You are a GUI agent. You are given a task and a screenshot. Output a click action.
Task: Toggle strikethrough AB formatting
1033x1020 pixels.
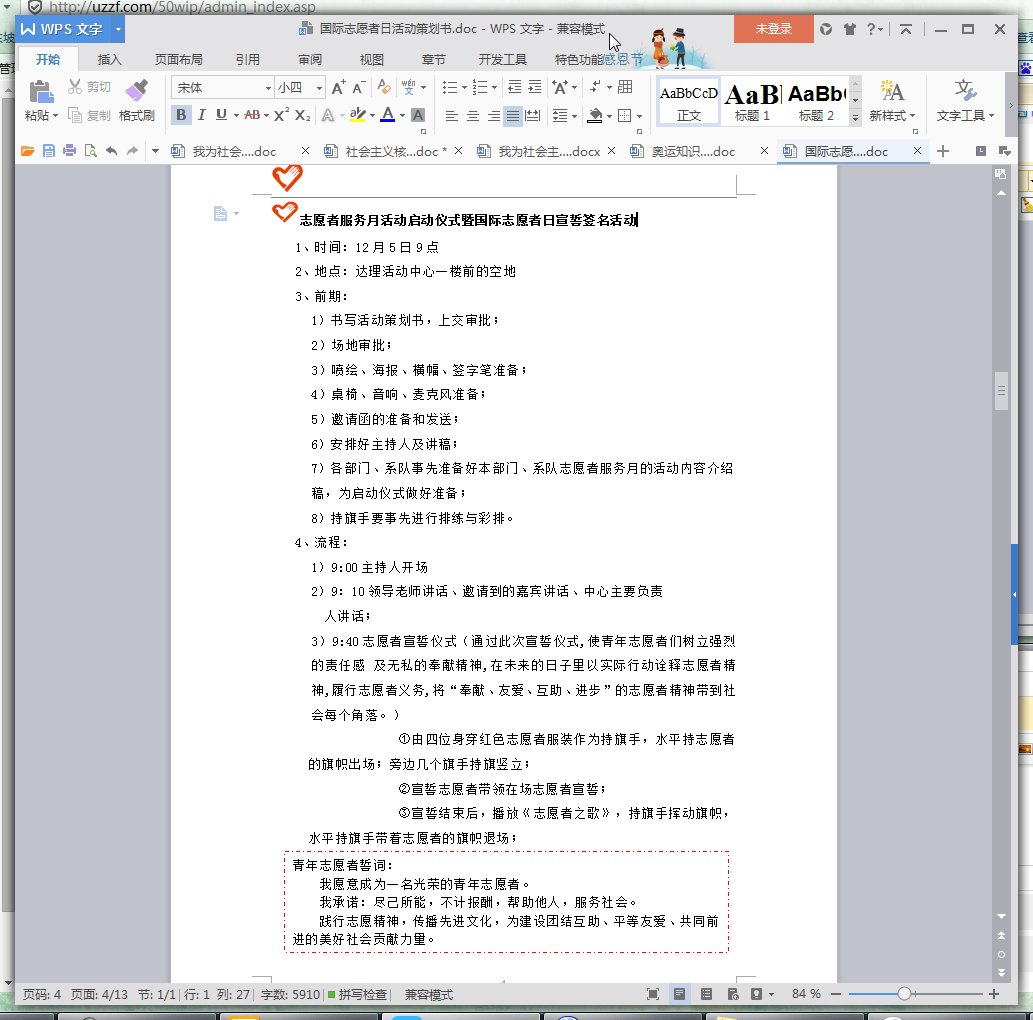[252, 115]
